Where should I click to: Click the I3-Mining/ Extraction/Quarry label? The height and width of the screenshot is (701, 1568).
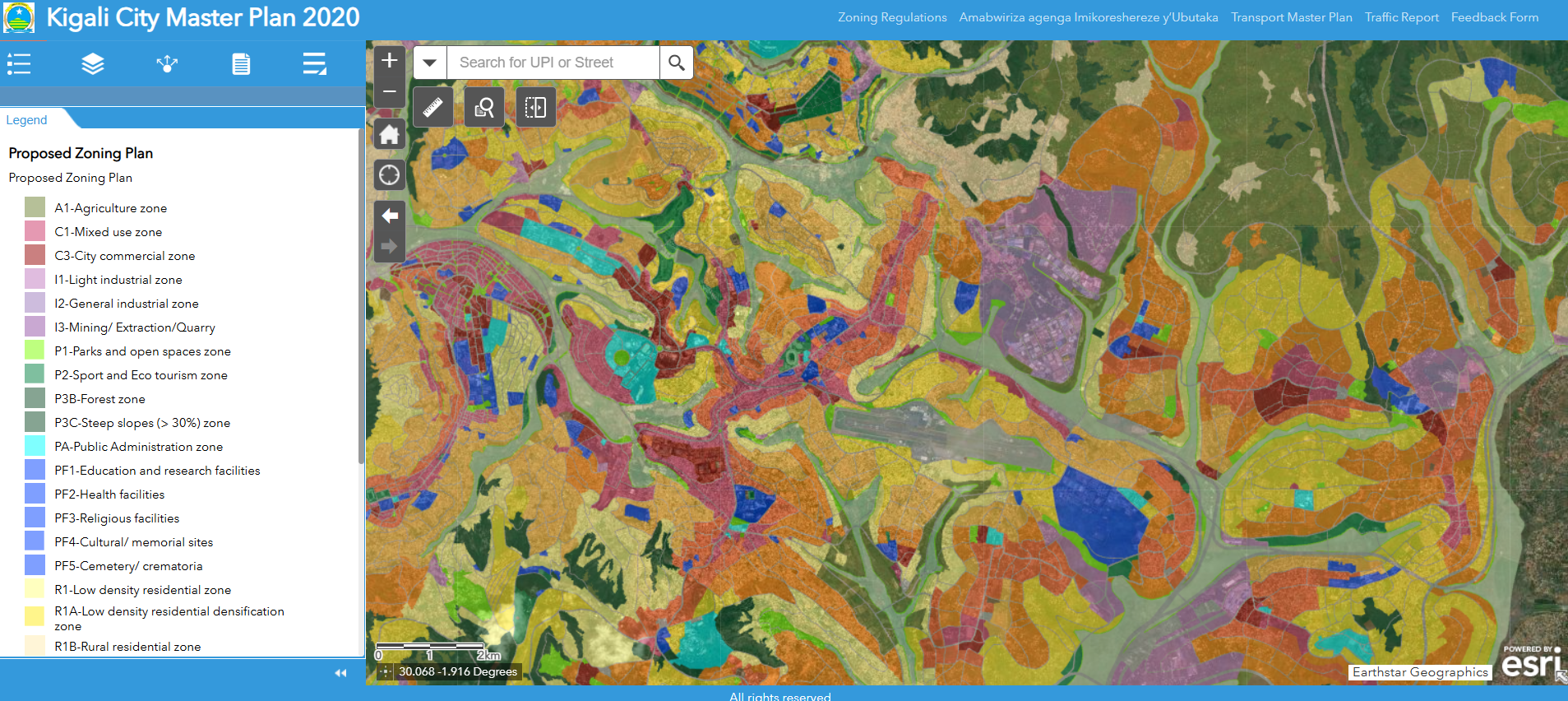click(x=135, y=327)
